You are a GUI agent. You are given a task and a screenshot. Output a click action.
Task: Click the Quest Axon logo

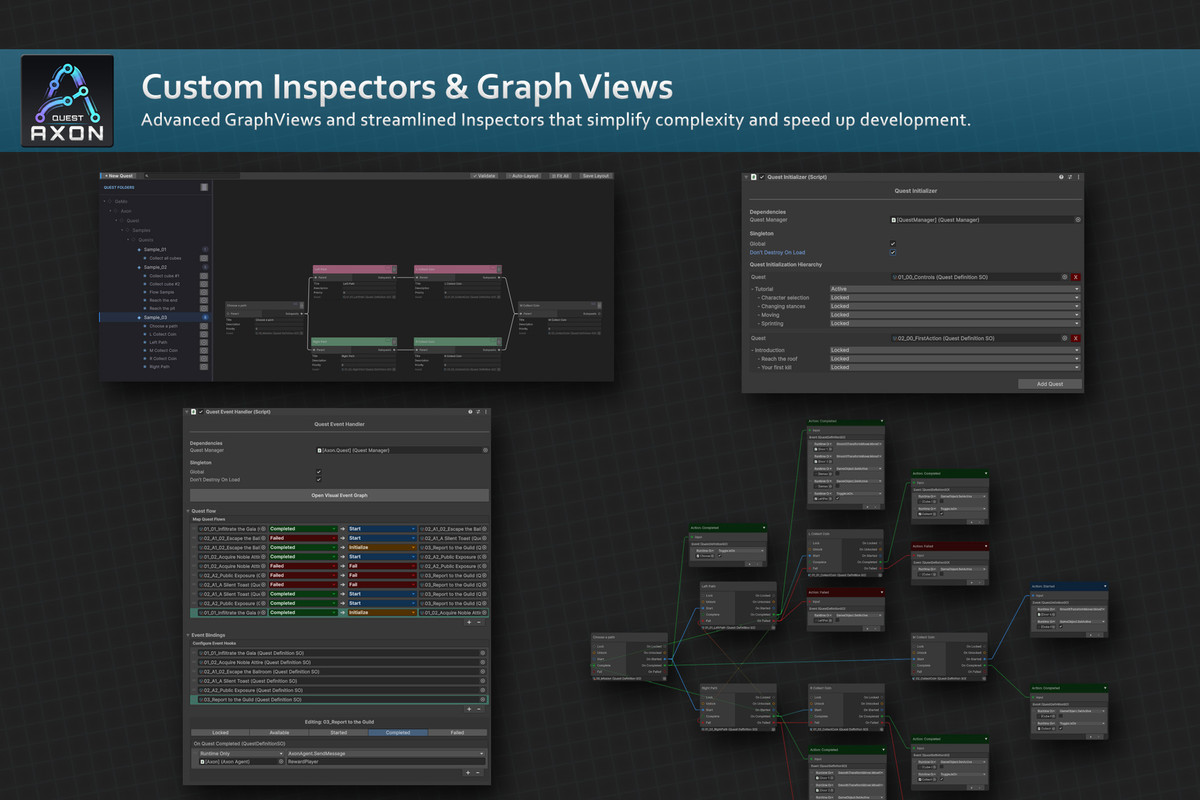click(x=67, y=101)
